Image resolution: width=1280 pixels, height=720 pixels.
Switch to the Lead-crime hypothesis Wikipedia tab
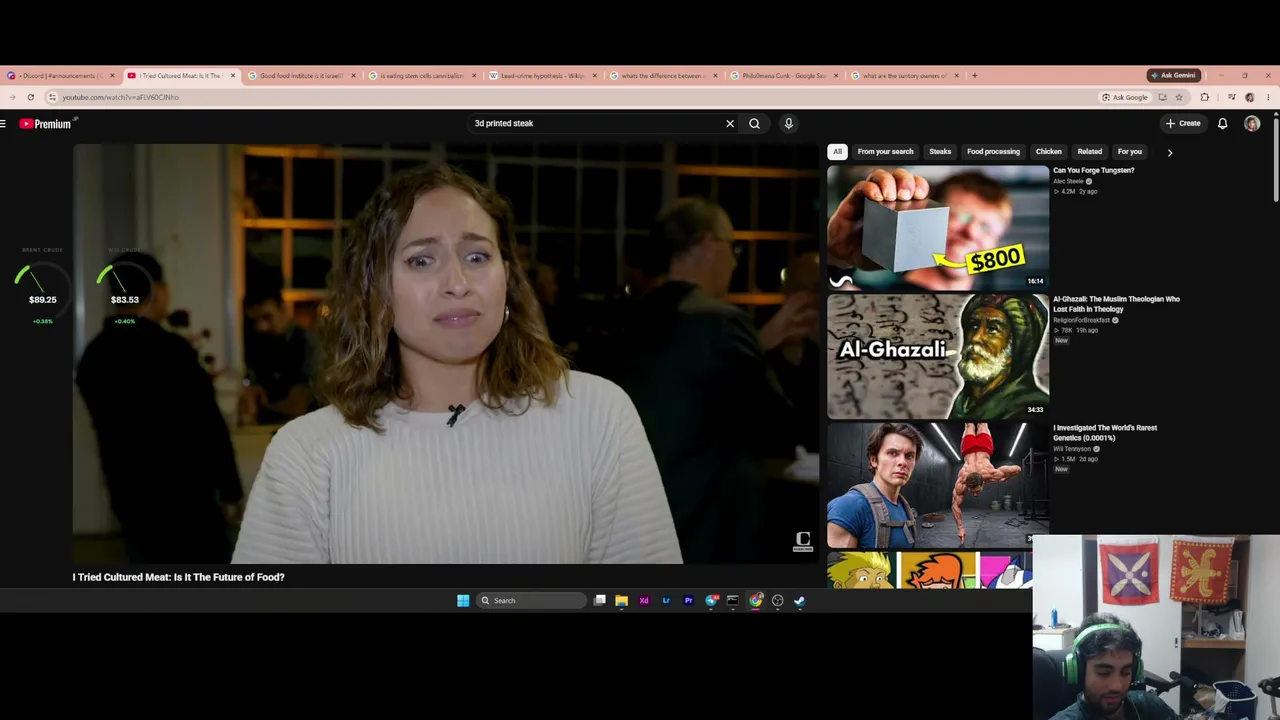click(x=541, y=76)
